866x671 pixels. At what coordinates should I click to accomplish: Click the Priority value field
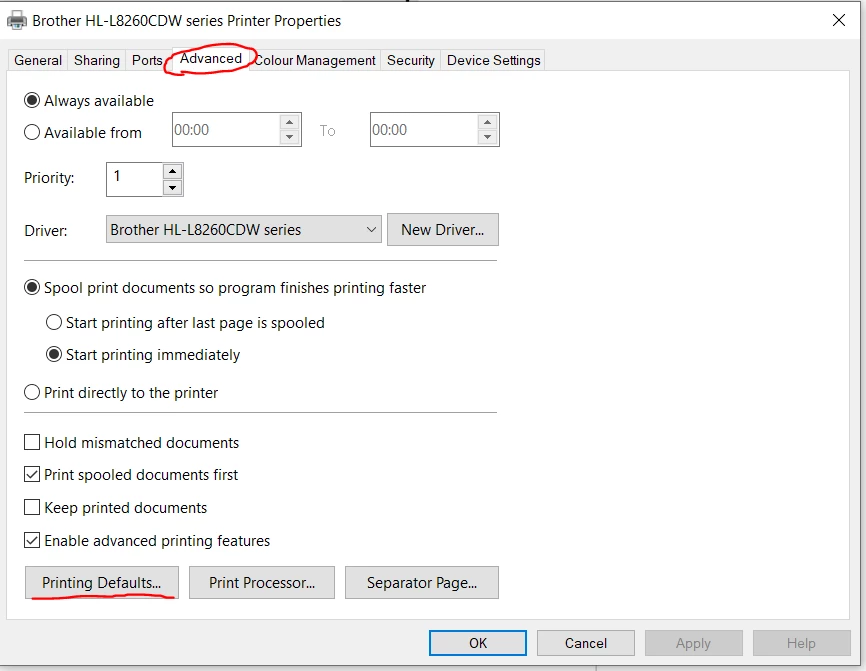(134, 179)
